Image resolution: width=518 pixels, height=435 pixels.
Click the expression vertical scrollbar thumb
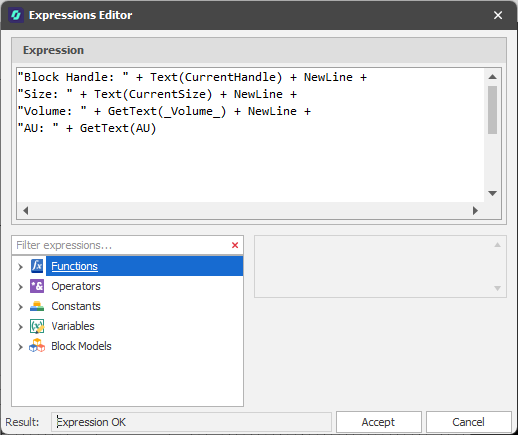click(x=492, y=110)
